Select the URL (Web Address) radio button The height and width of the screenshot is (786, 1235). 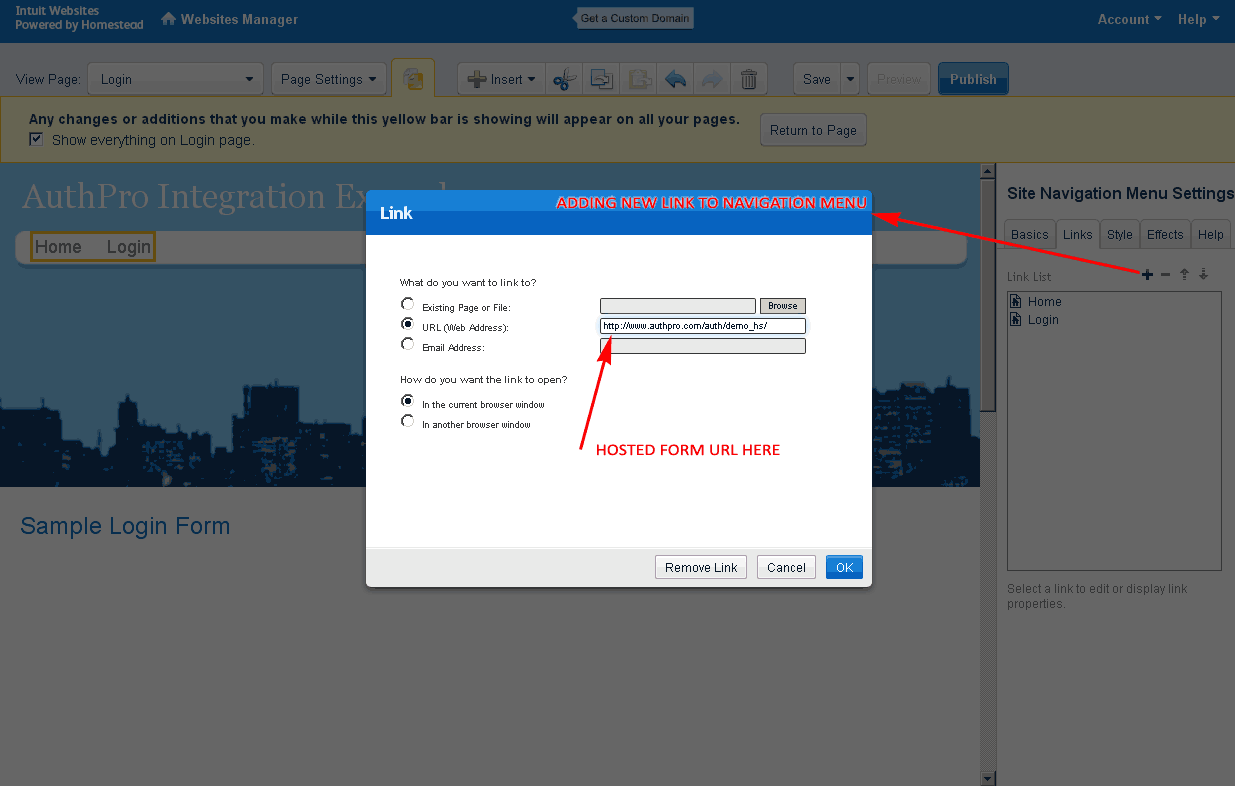tap(407, 324)
